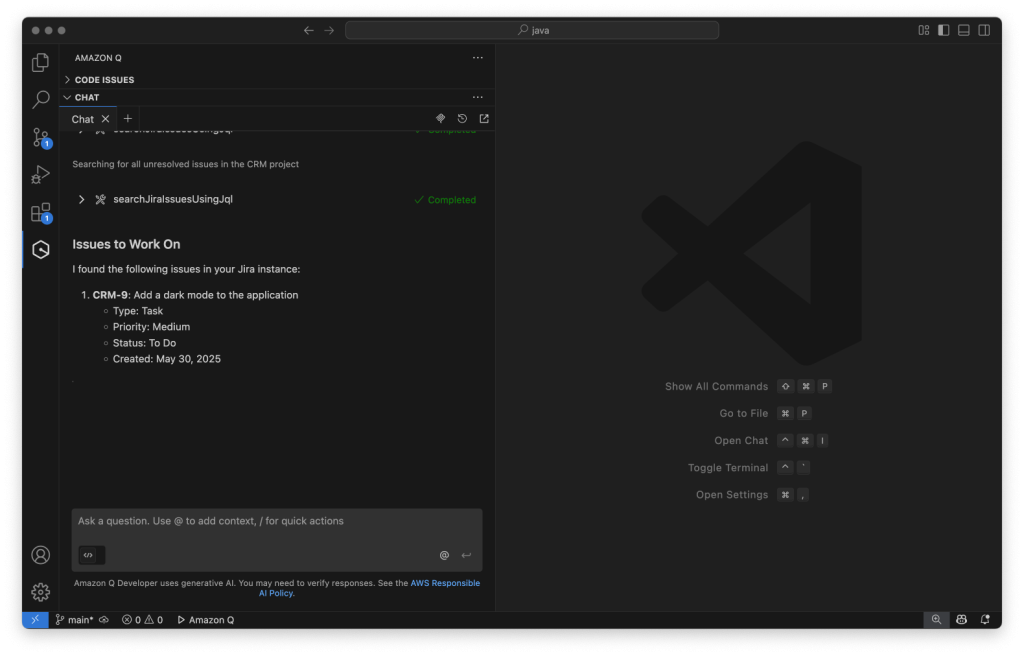
Task: Open the chat in a new window
Action: (x=484, y=118)
